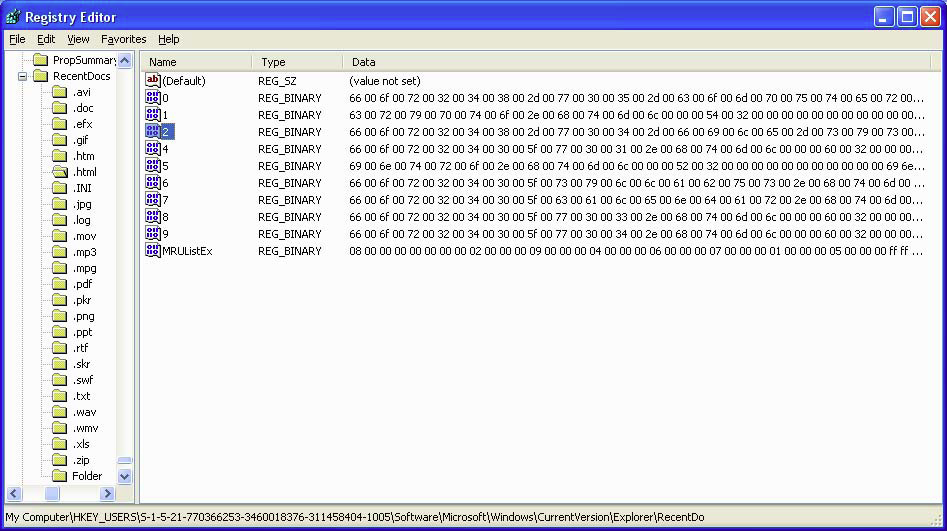The image size is (947, 531).
Task: Click the .log key folder icon
Action: tap(59, 220)
